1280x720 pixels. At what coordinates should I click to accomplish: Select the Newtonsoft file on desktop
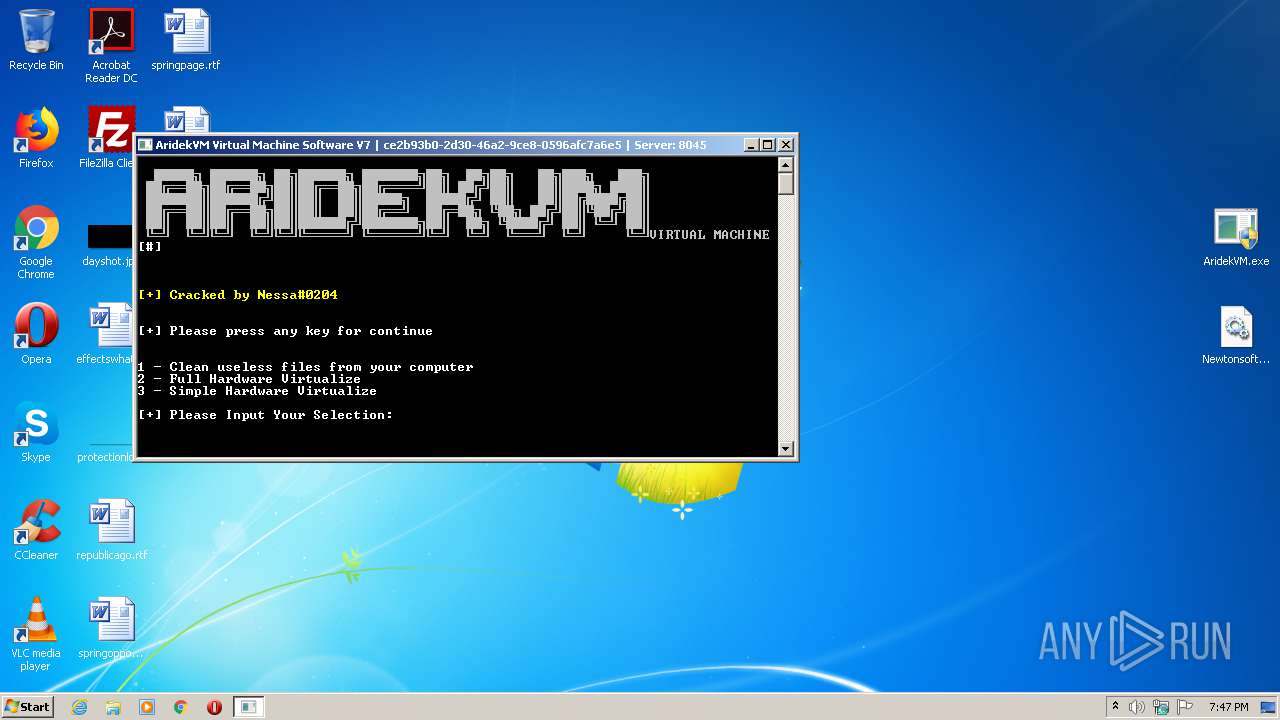tap(1236, 336)
